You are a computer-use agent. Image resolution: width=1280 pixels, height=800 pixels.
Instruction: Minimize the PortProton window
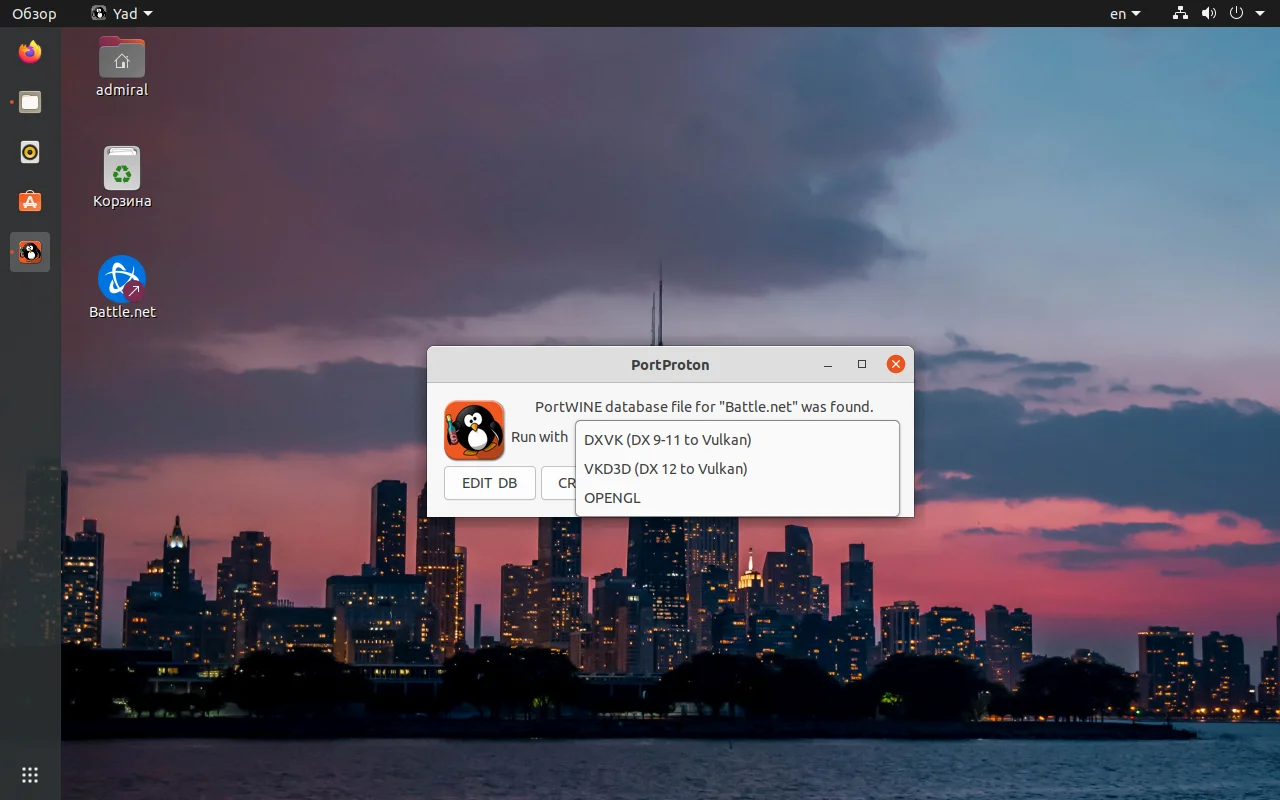click(828, 365)
